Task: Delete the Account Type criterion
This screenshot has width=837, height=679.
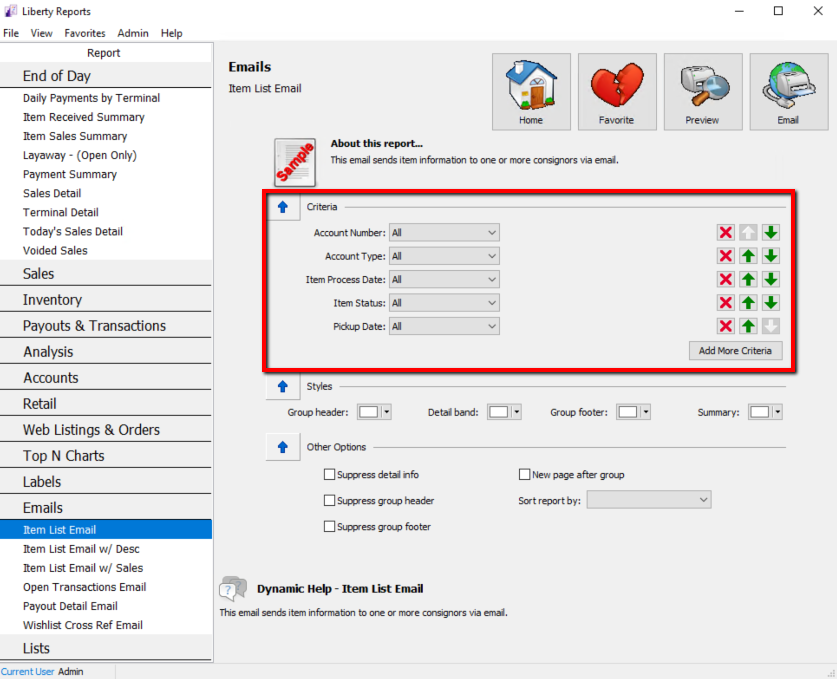Action: pyautogui.click(x=725, y=256)
